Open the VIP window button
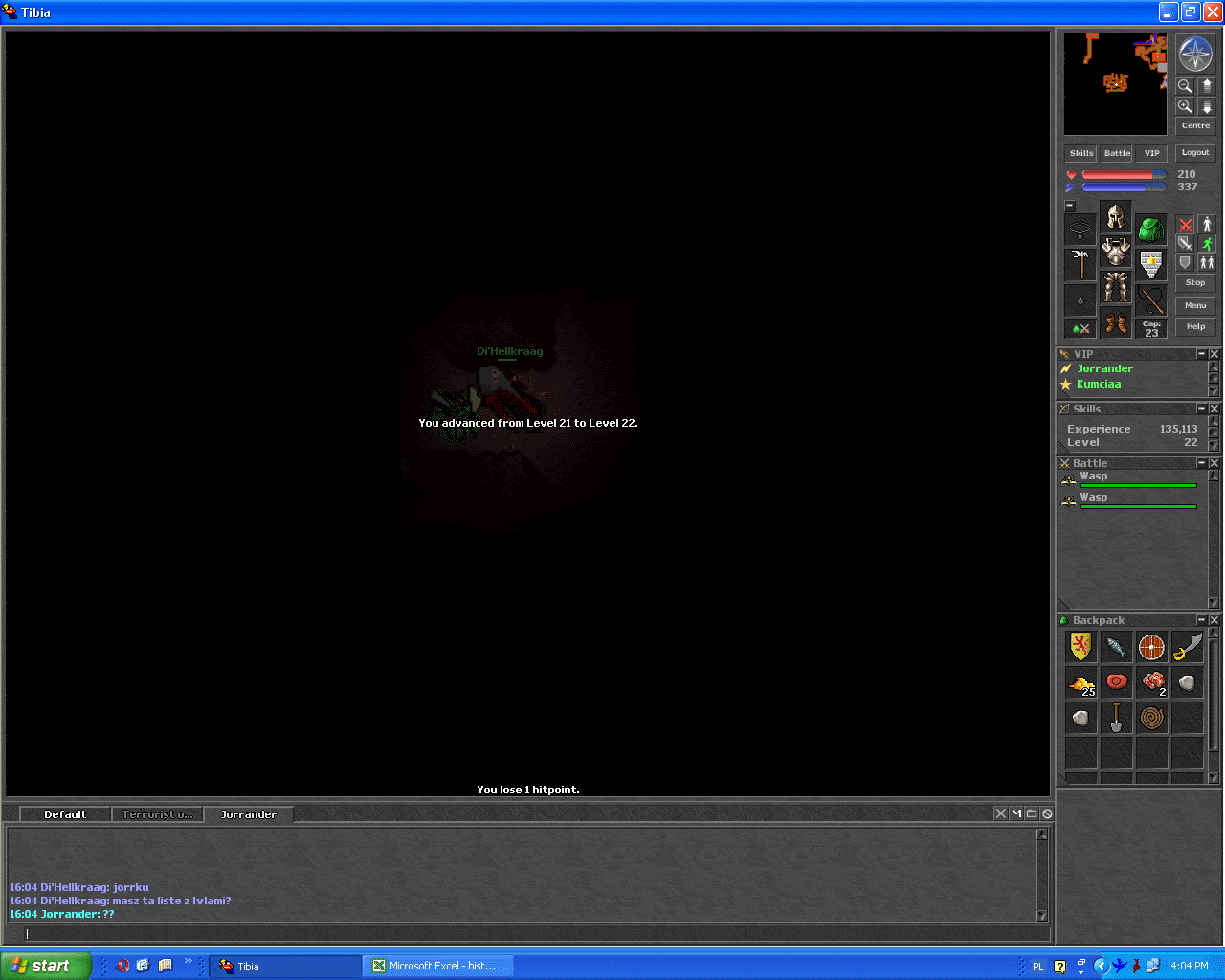The image size is (1225, 980). pyautogui.click(x=1152, y=153)
